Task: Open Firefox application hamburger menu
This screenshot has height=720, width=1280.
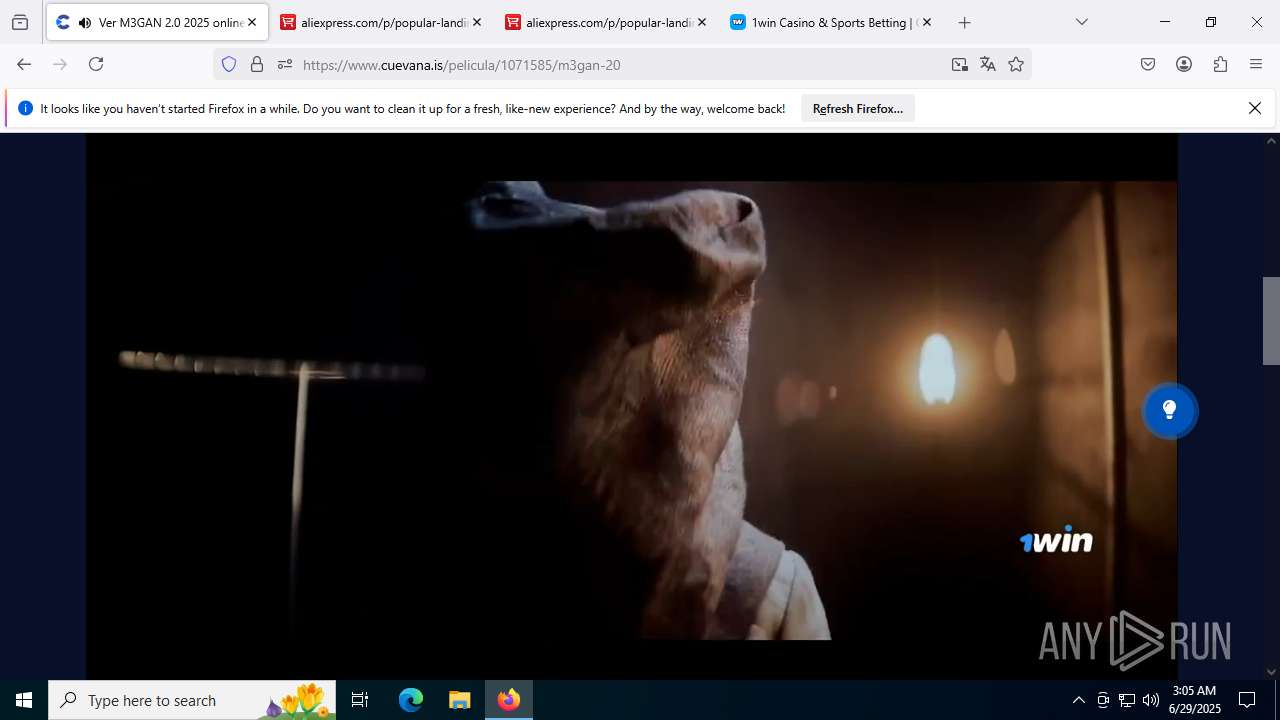Action: (1256, 64)
